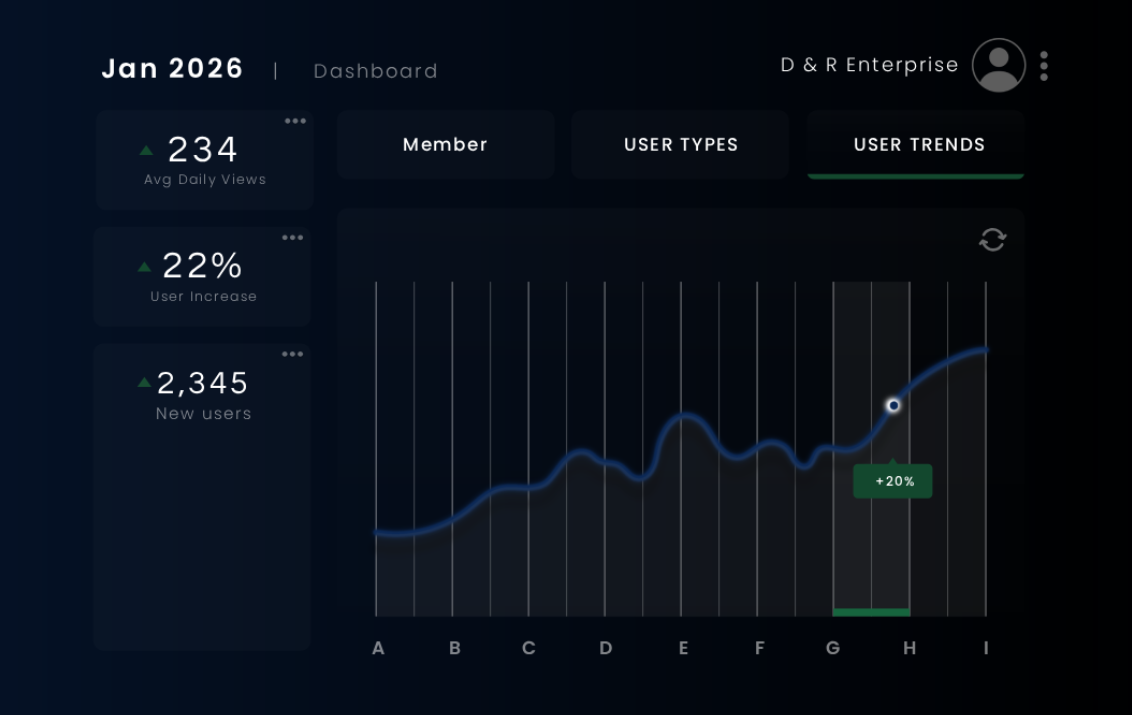Screen dimensions: 1132x715
Task: Select the E label on chart axis
Action: [x=683, y=648]
